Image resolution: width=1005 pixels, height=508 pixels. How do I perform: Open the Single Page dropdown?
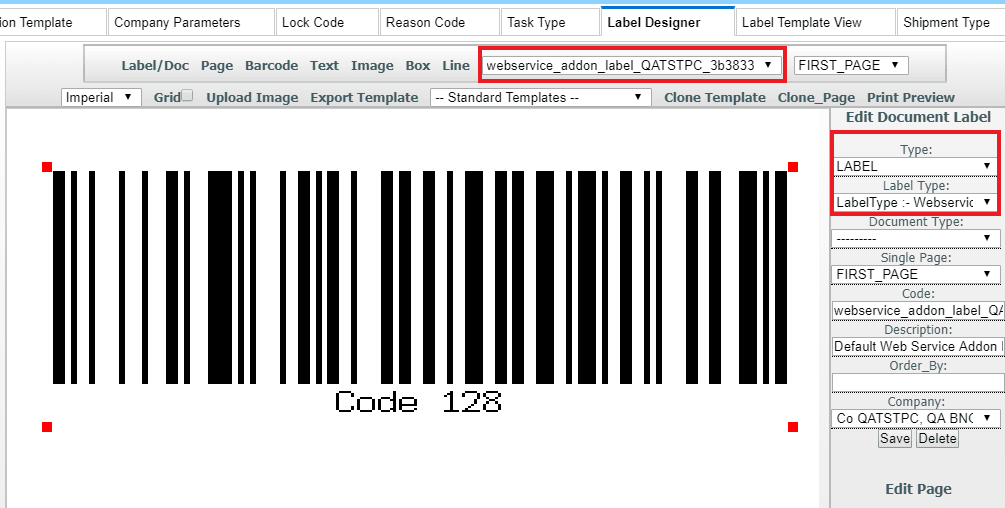click(915, 274)
